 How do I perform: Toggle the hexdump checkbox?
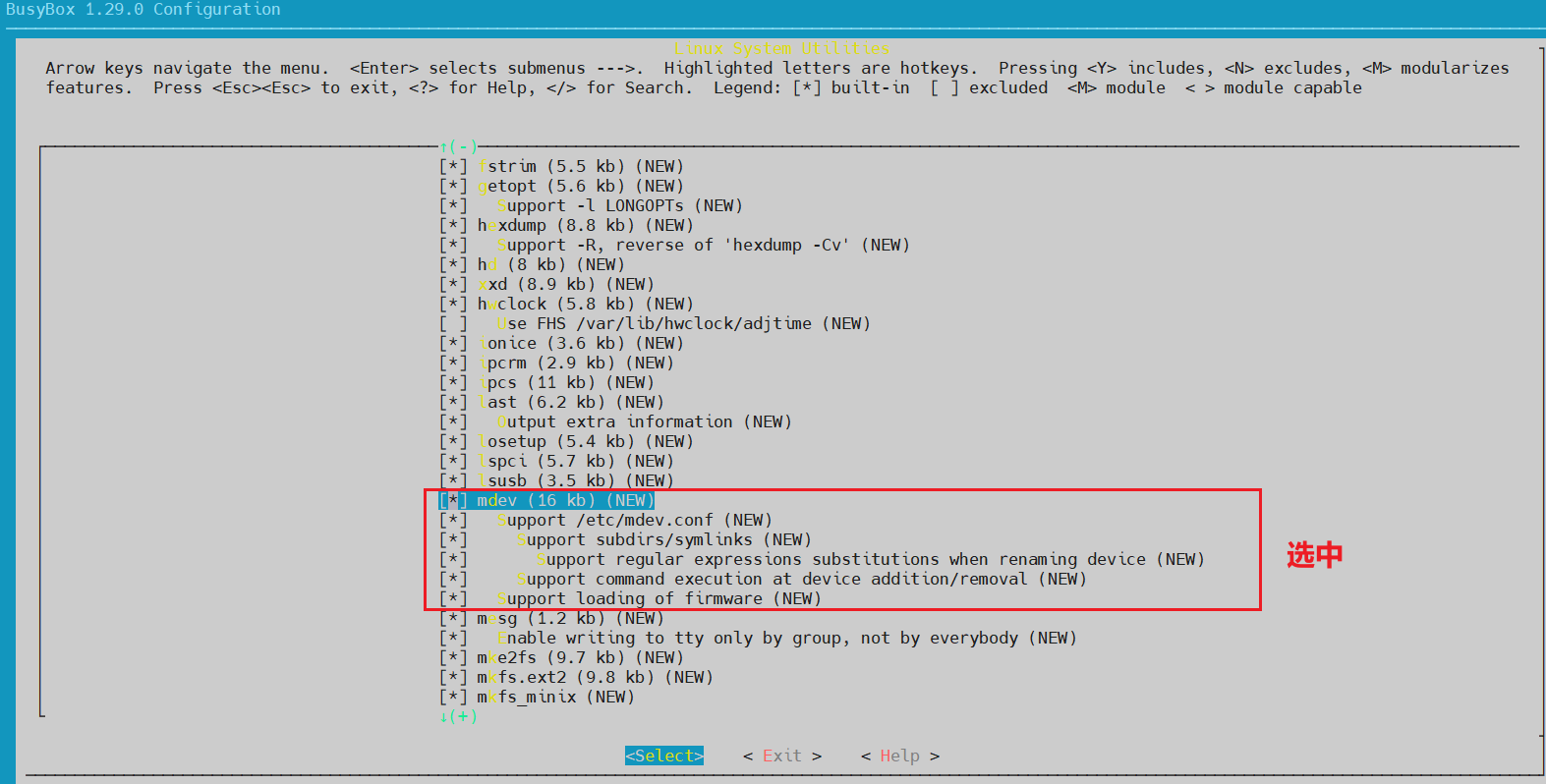pos(453,225)
